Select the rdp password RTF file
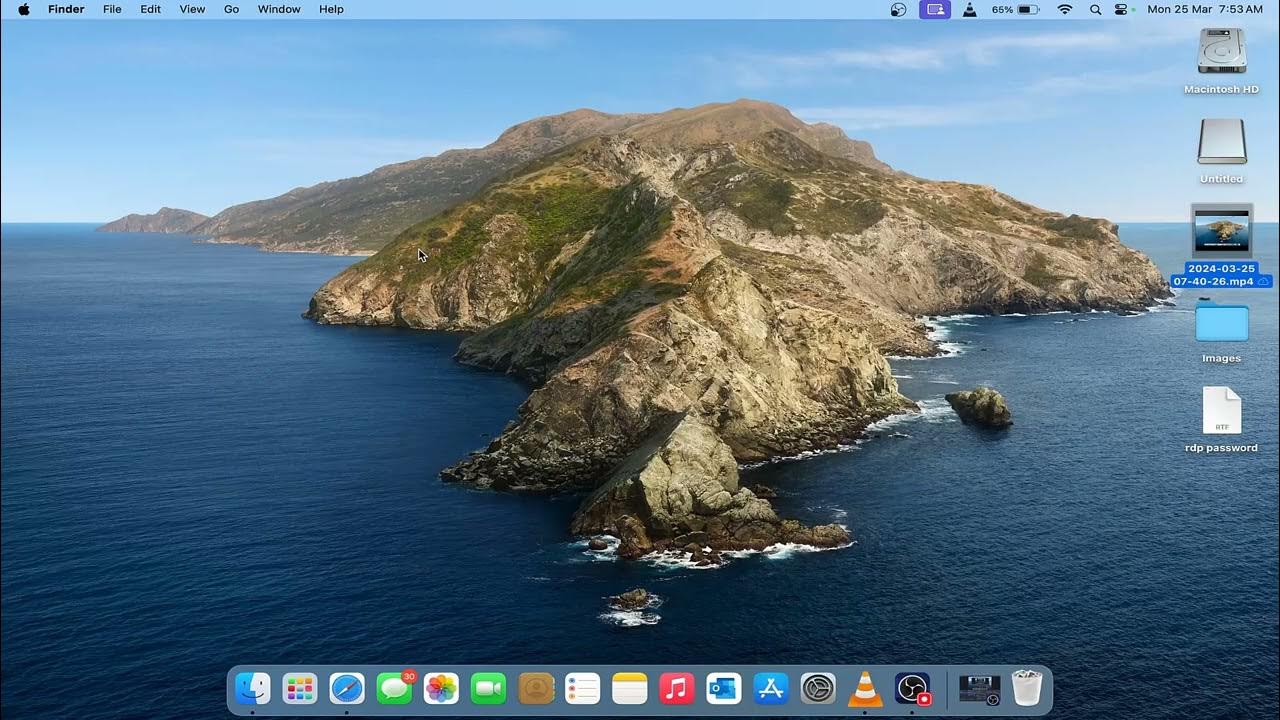This screenshot has height=720, width=1280. (1222, 410)
